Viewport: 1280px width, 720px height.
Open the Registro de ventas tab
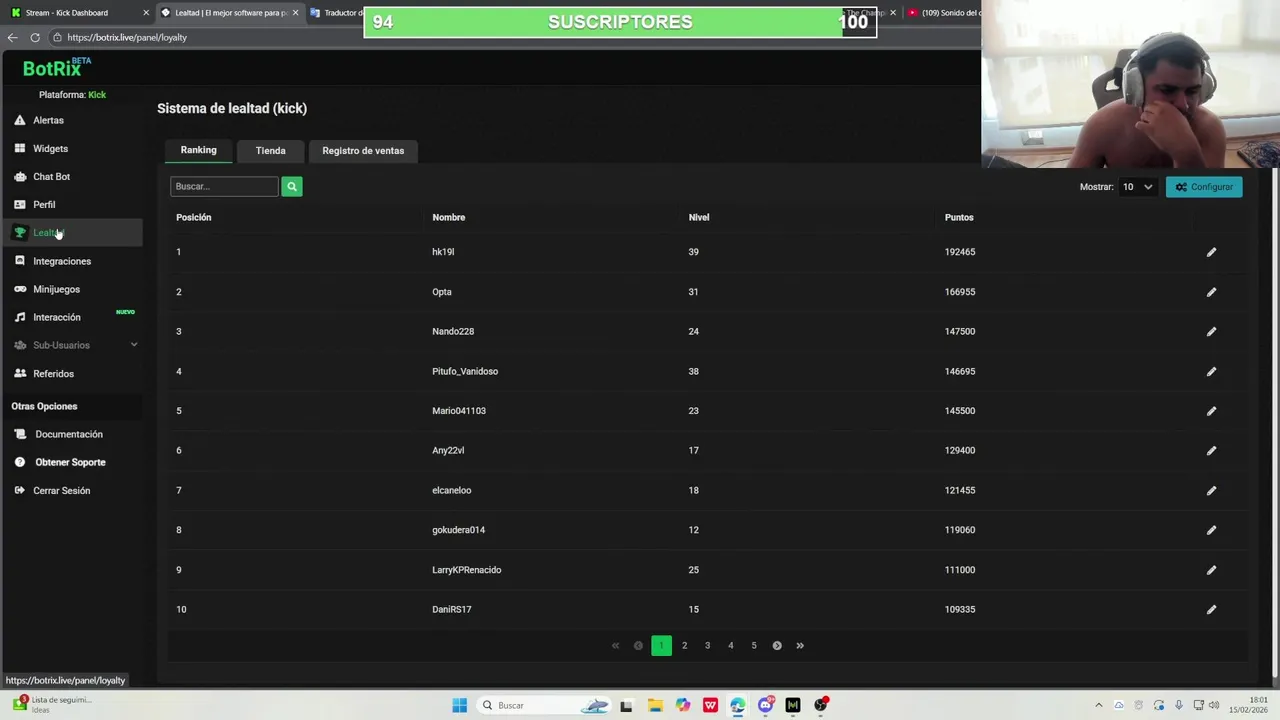363,151
